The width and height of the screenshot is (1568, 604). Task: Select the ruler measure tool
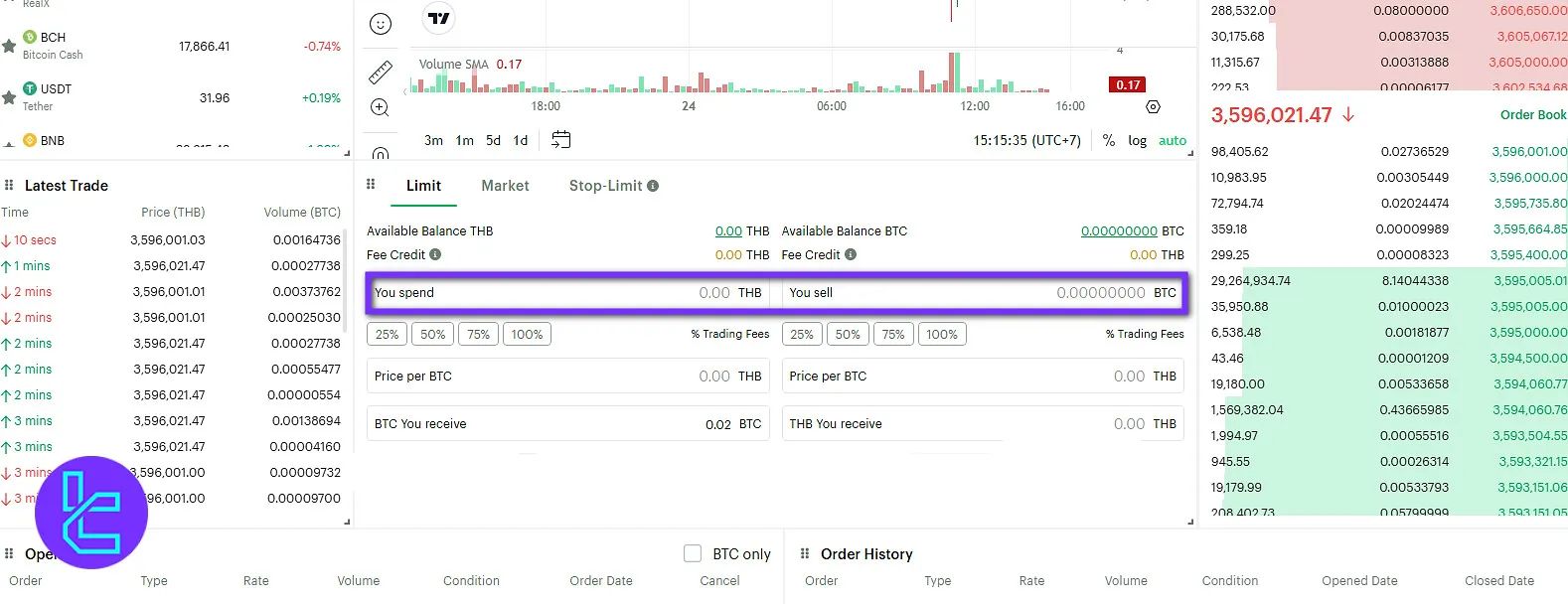381,72
